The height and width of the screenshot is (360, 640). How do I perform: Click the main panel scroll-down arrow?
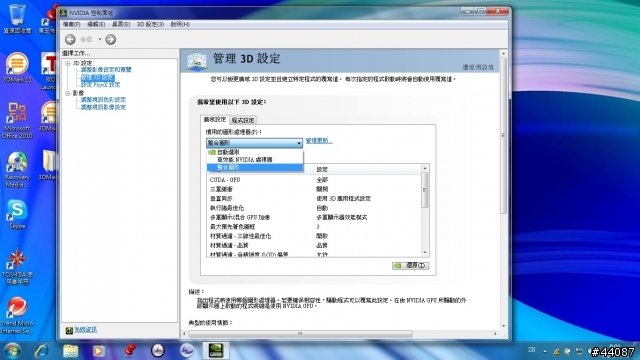[504, 326]
